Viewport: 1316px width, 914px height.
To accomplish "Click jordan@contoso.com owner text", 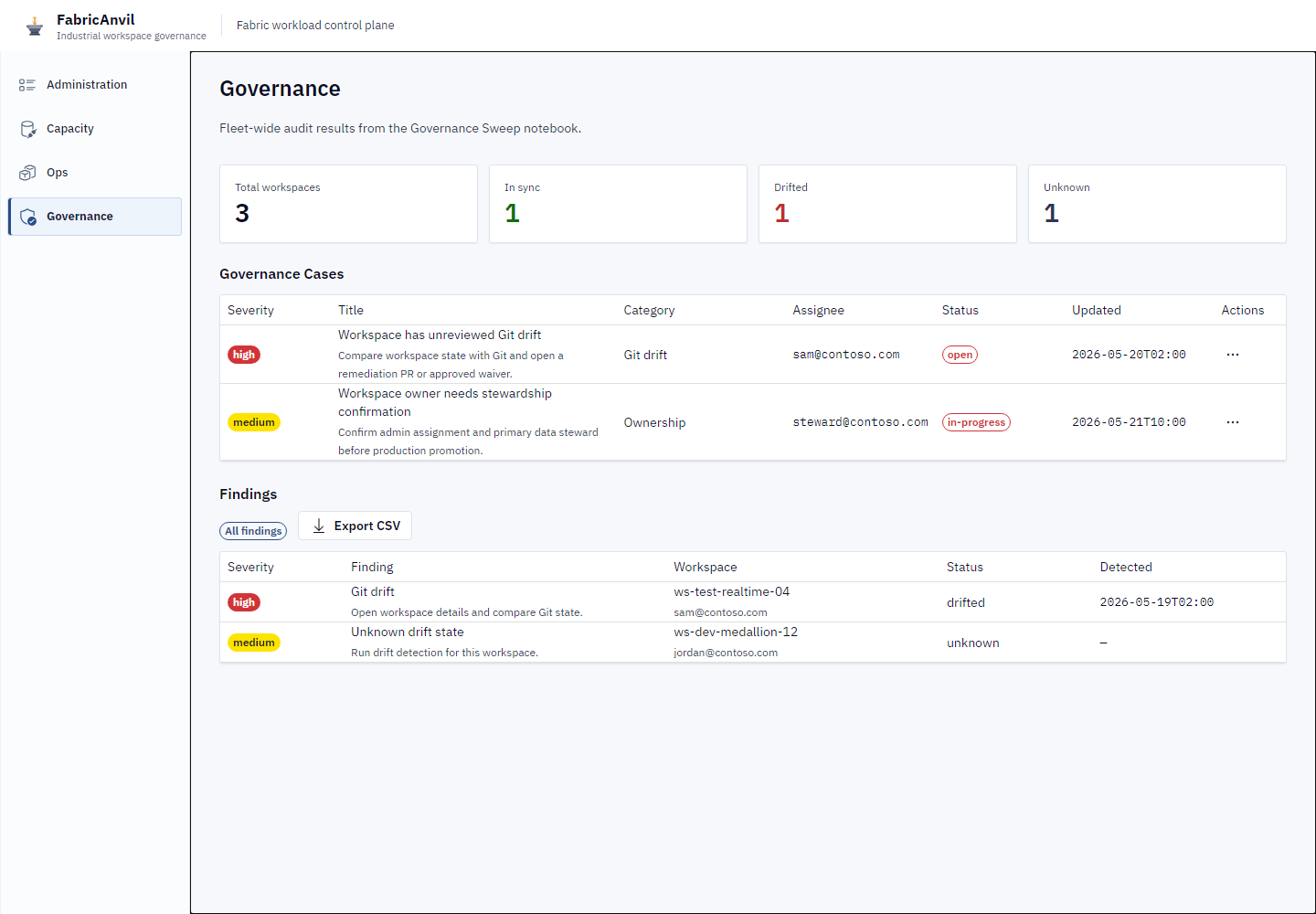I will (726, 653).
